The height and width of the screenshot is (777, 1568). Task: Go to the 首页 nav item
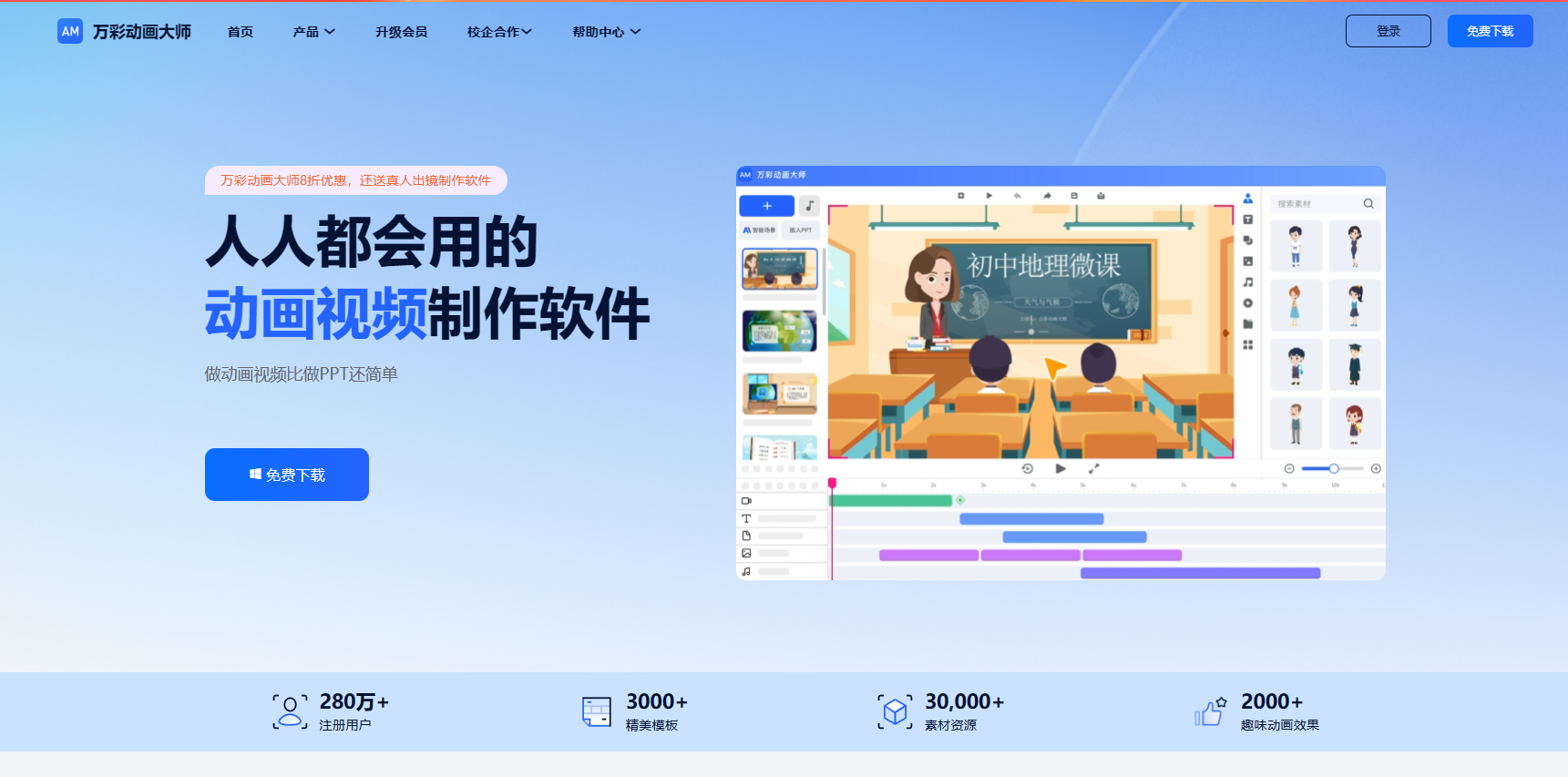point(241,32)
